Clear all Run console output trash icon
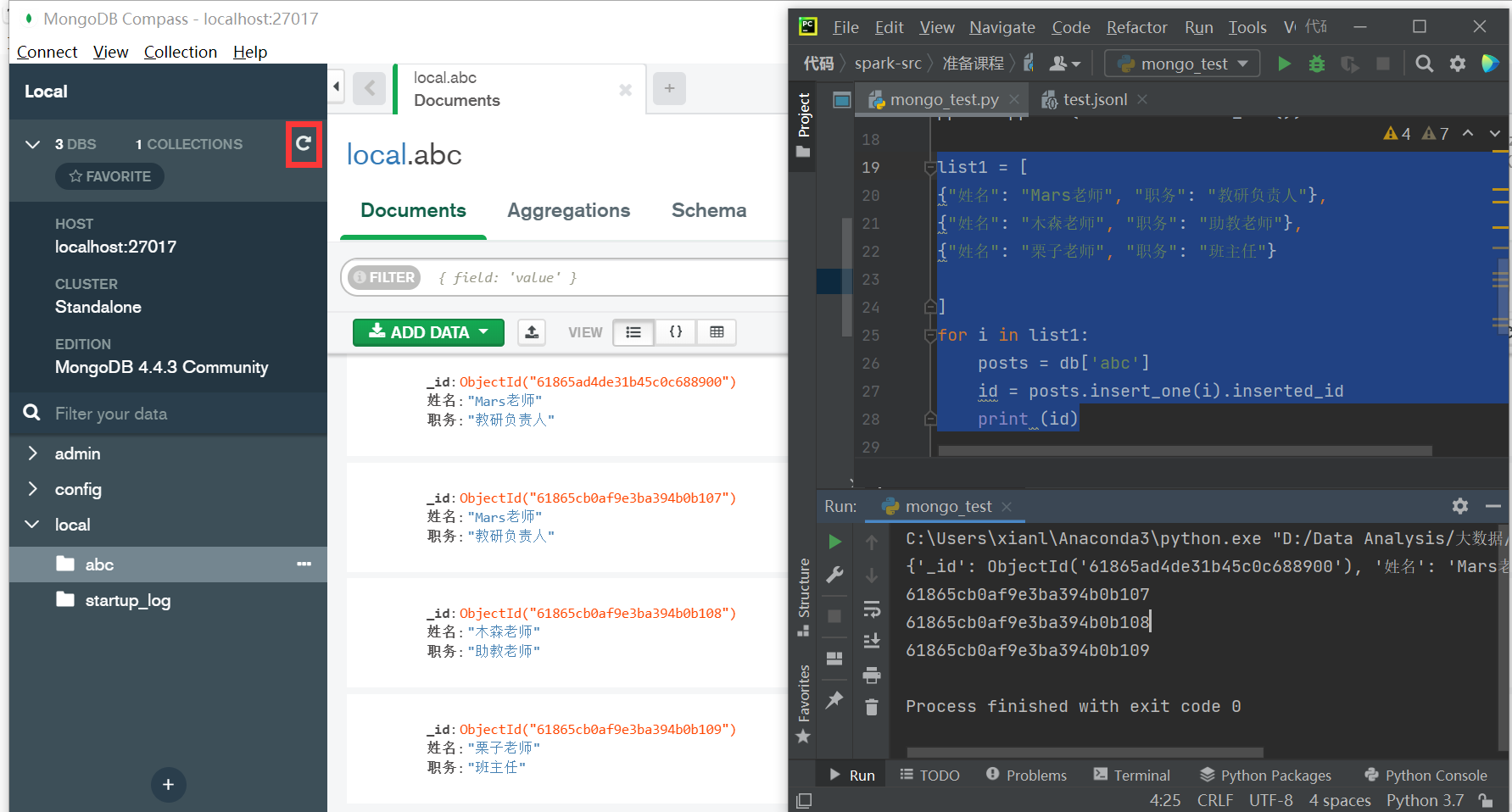 872,707
